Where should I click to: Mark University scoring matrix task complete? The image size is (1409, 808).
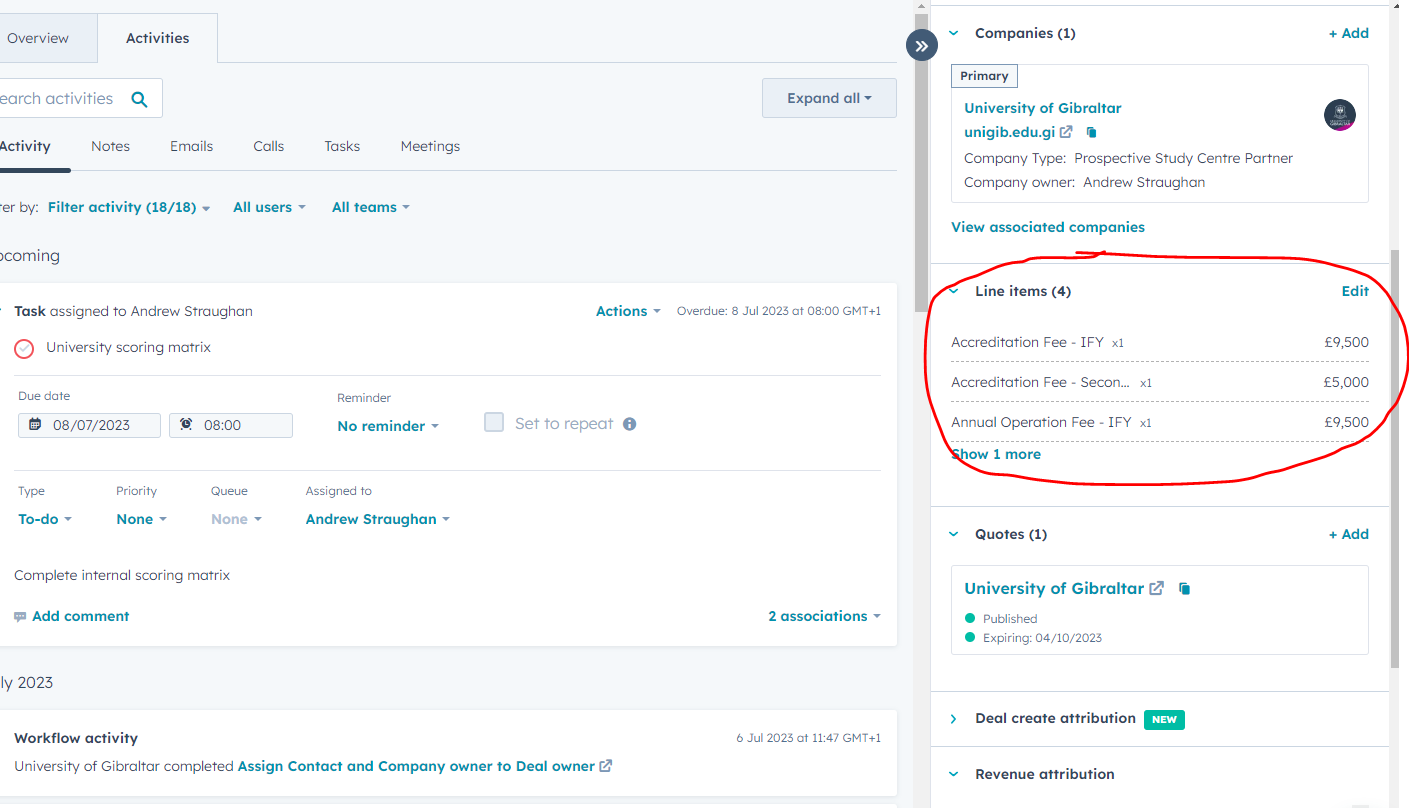point(24,348)
